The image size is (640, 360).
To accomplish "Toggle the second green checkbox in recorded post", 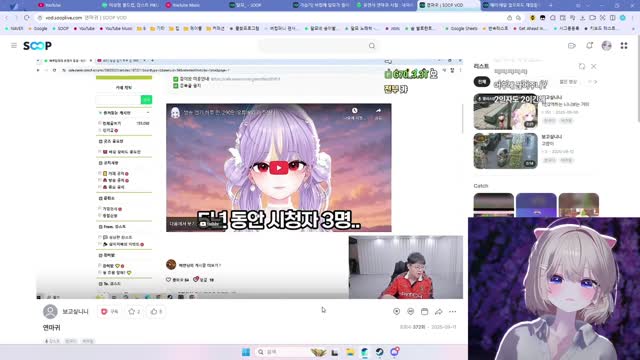I will 176,86.
